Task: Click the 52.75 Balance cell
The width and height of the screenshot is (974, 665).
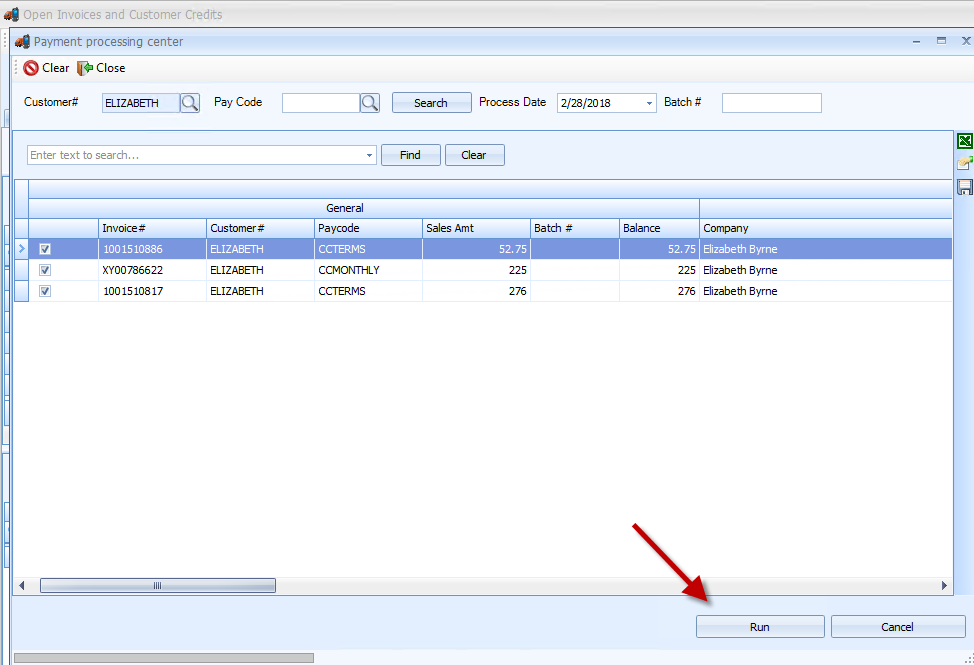Action: point(660,249)
